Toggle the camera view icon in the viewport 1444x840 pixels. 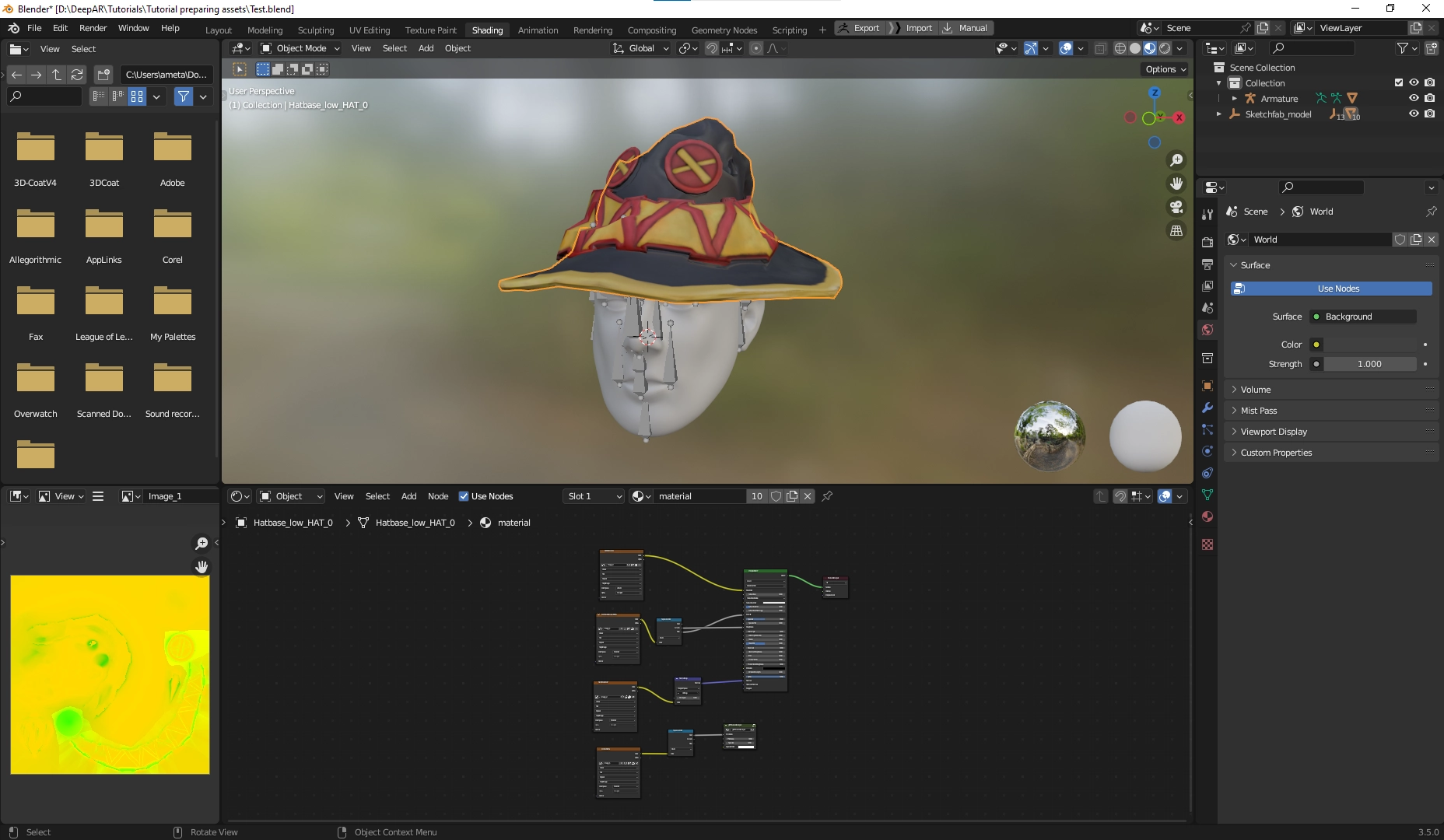(x=1176, y=207)
